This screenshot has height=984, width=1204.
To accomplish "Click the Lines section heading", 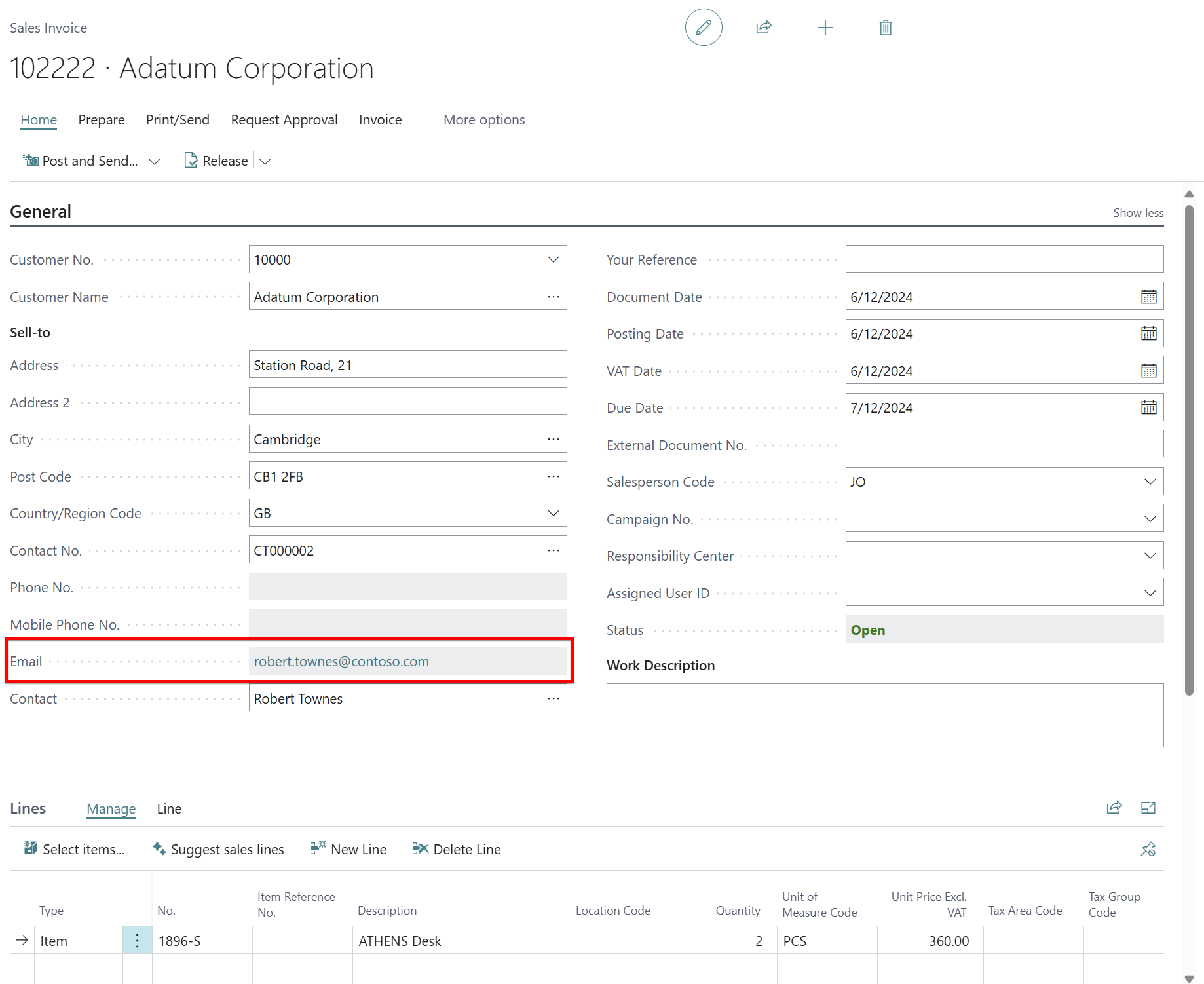I will (x=28, y=808).
